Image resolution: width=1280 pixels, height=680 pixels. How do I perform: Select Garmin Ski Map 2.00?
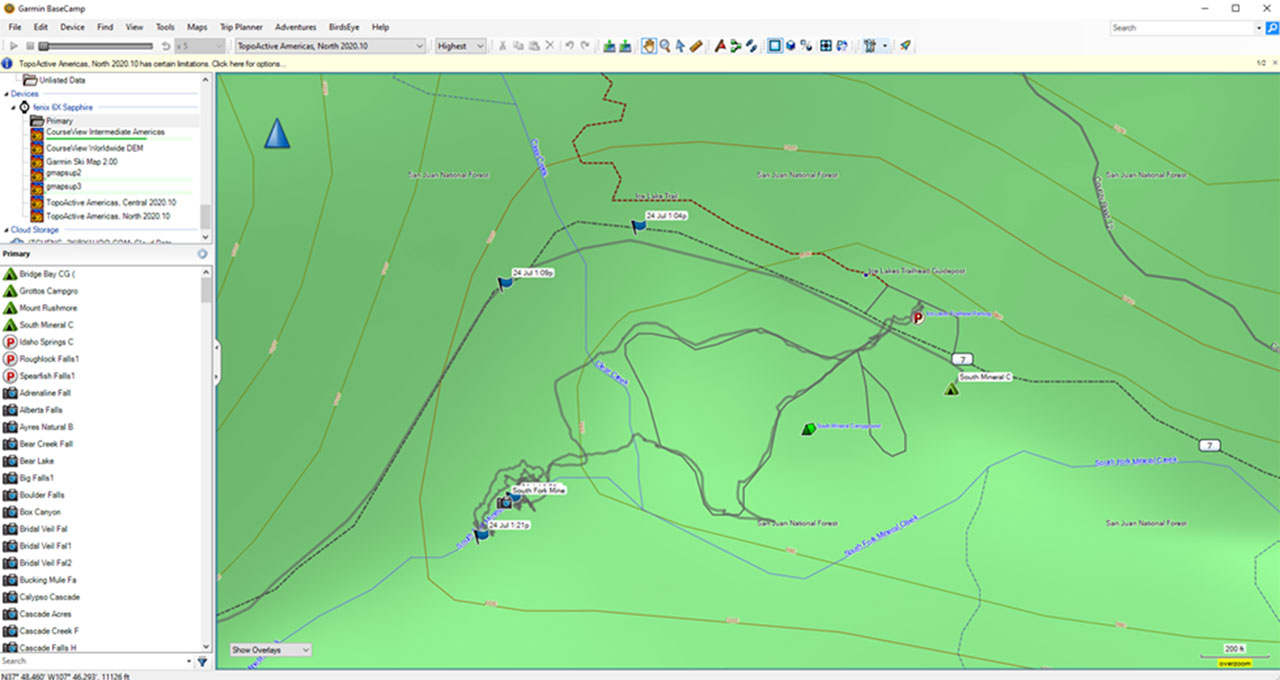(x=81, y=161)
